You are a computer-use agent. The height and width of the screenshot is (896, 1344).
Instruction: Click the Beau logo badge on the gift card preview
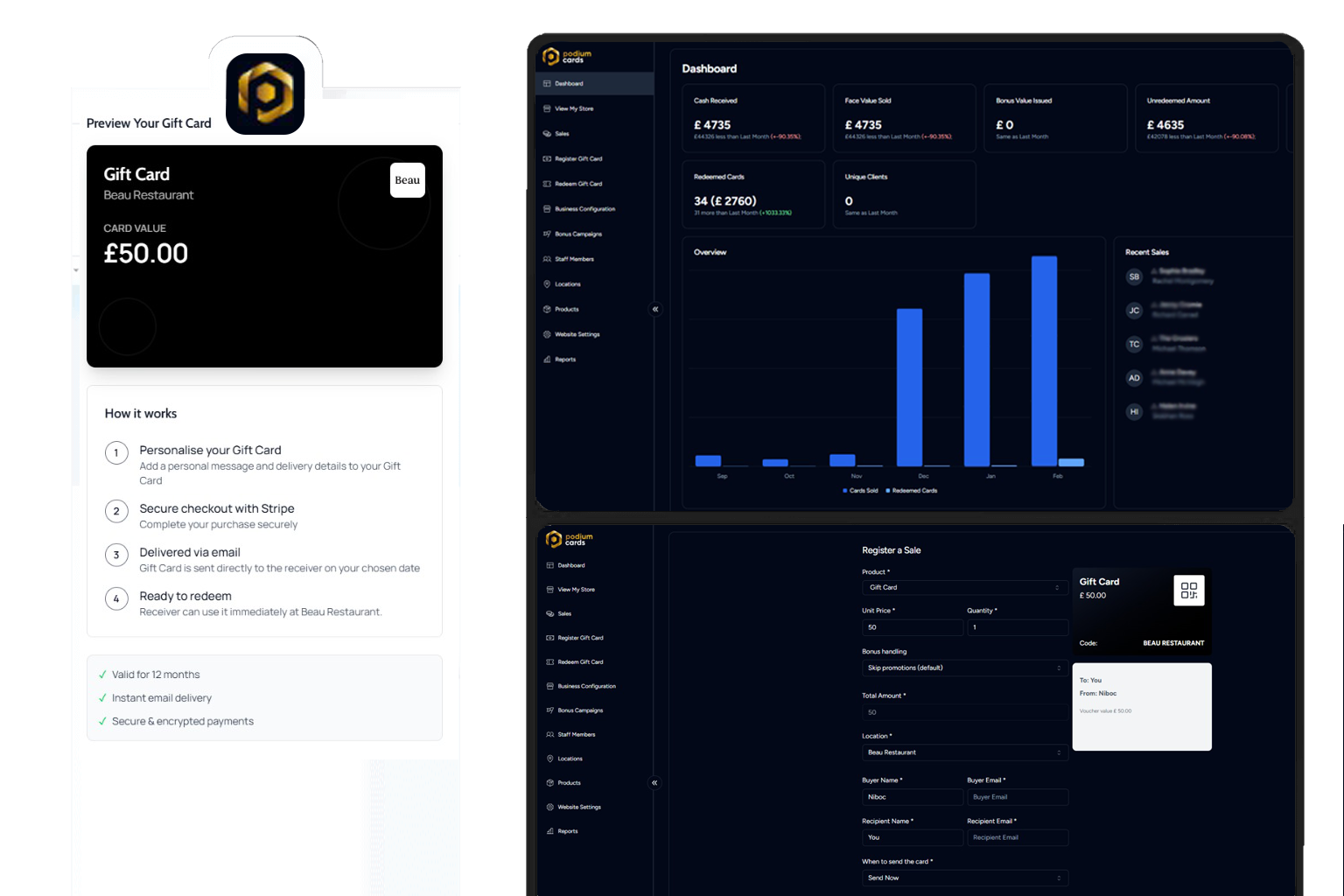408,180
